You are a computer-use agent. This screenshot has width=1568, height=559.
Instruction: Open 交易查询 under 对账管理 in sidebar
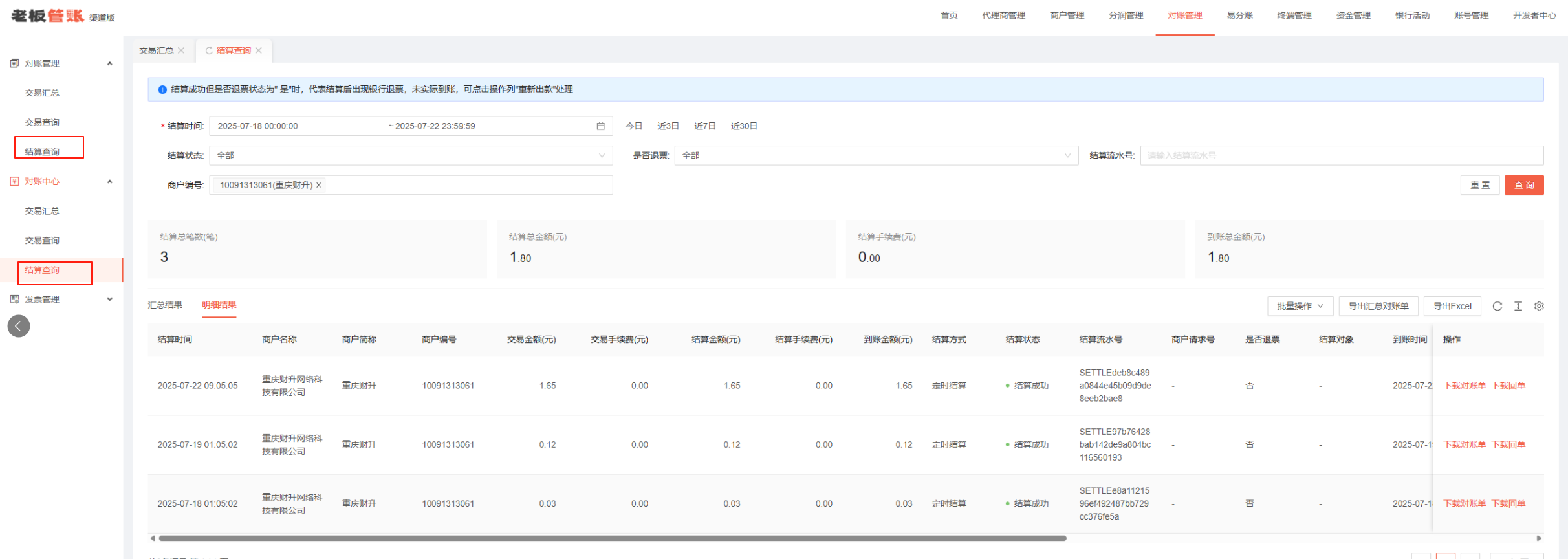pos(42,122)
